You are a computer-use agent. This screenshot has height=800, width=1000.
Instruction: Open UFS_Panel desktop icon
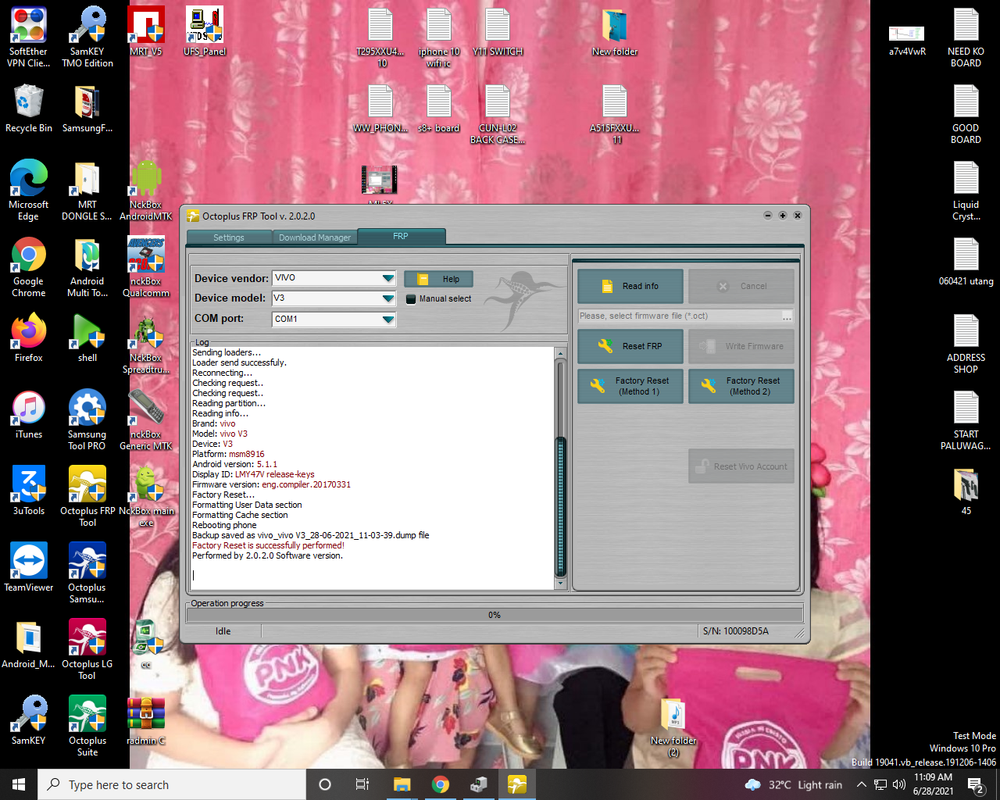click(204, 31)
